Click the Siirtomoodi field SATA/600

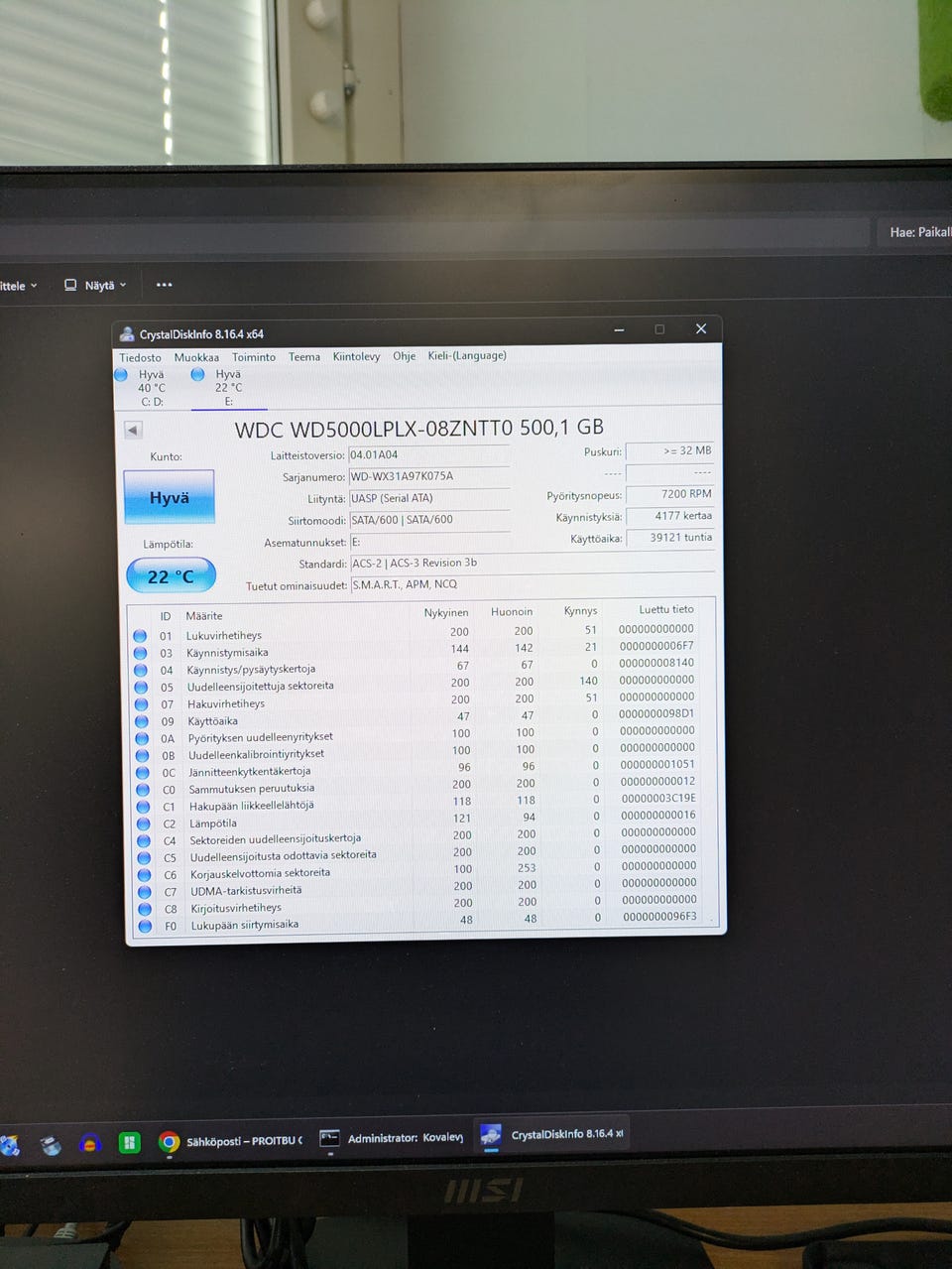[x=429, y=520]
